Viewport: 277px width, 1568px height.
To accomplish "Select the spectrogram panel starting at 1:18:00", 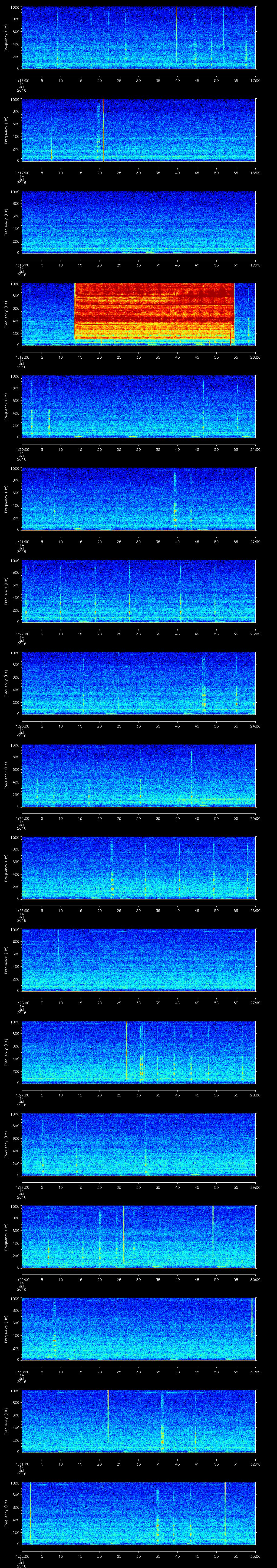I will (x=138, y=222).
